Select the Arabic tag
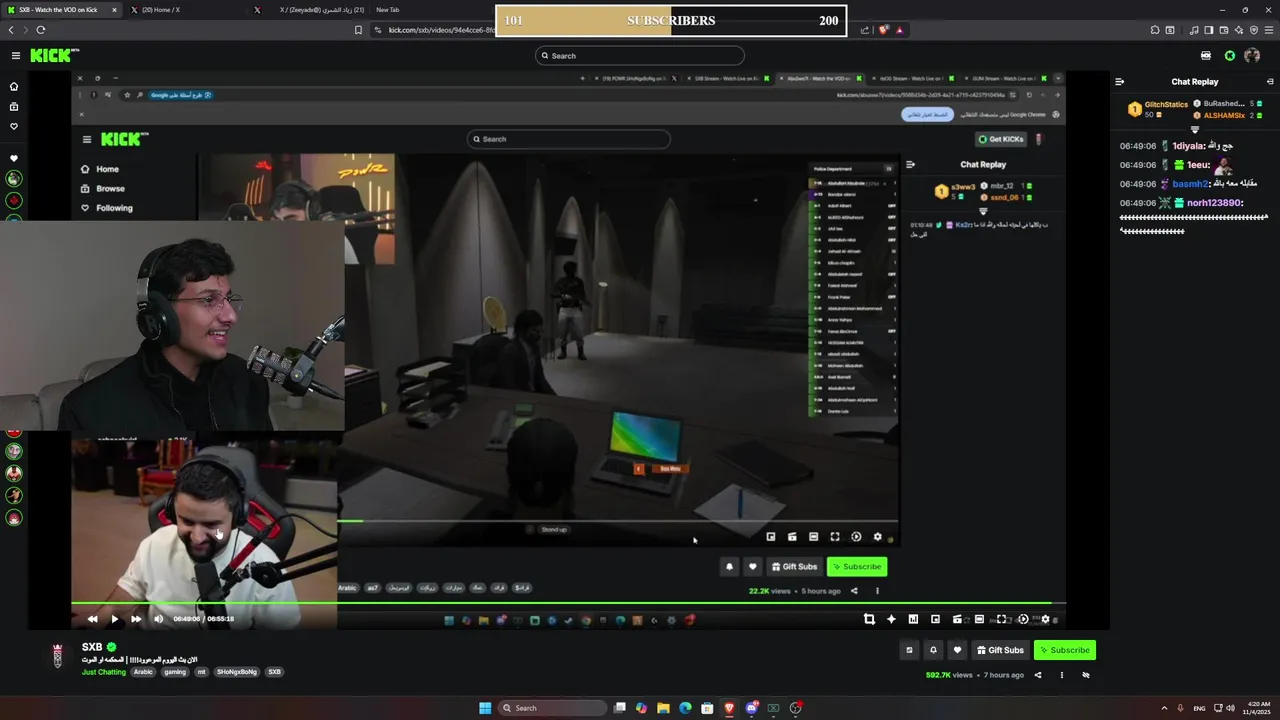 point(143,672)
